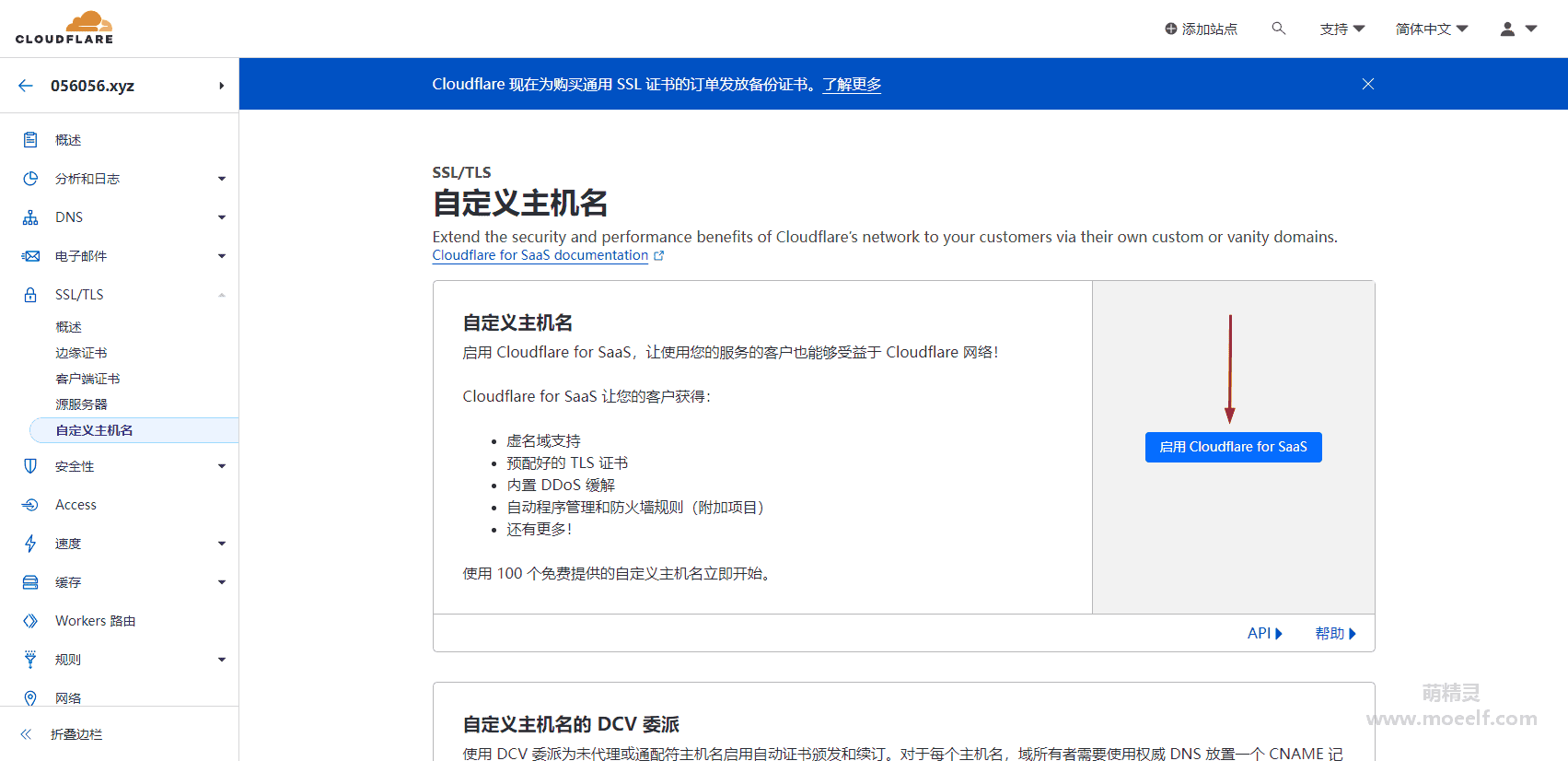
Task: Select 自定义主机名 submenu item
Action: [134, 430]
